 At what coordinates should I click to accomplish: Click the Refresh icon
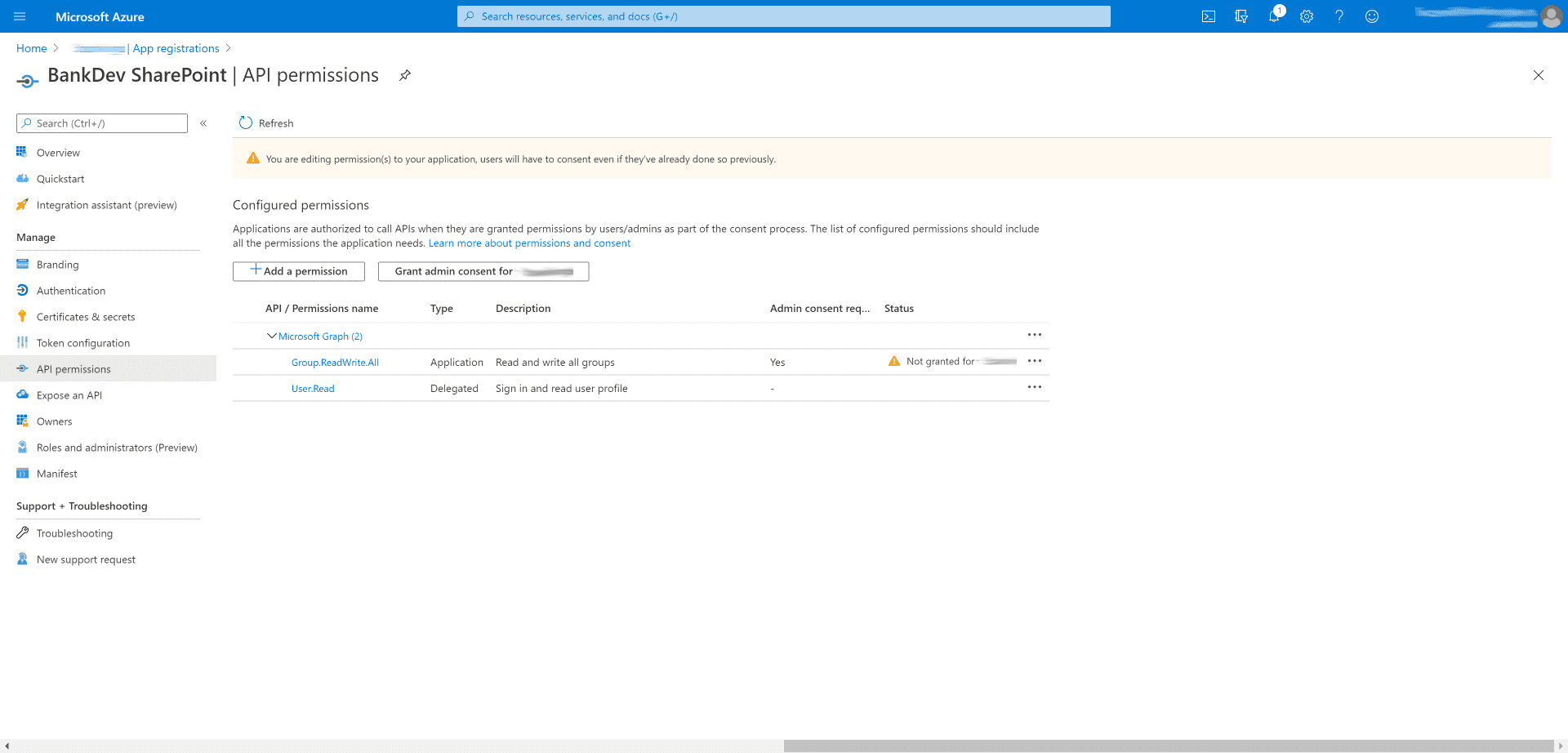pos(246,123)
